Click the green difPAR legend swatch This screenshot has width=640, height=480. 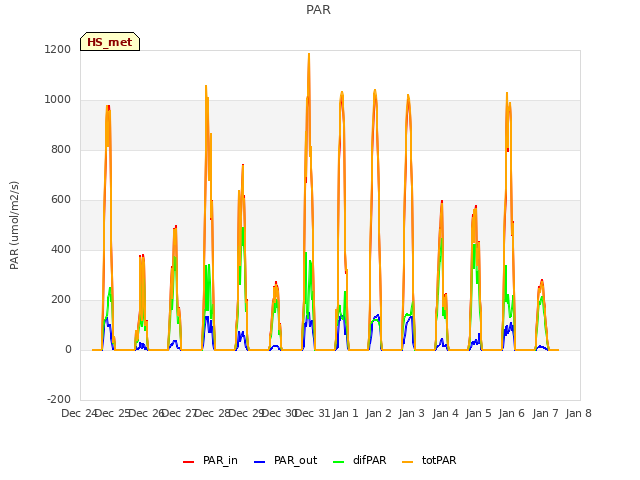(338, 462)
